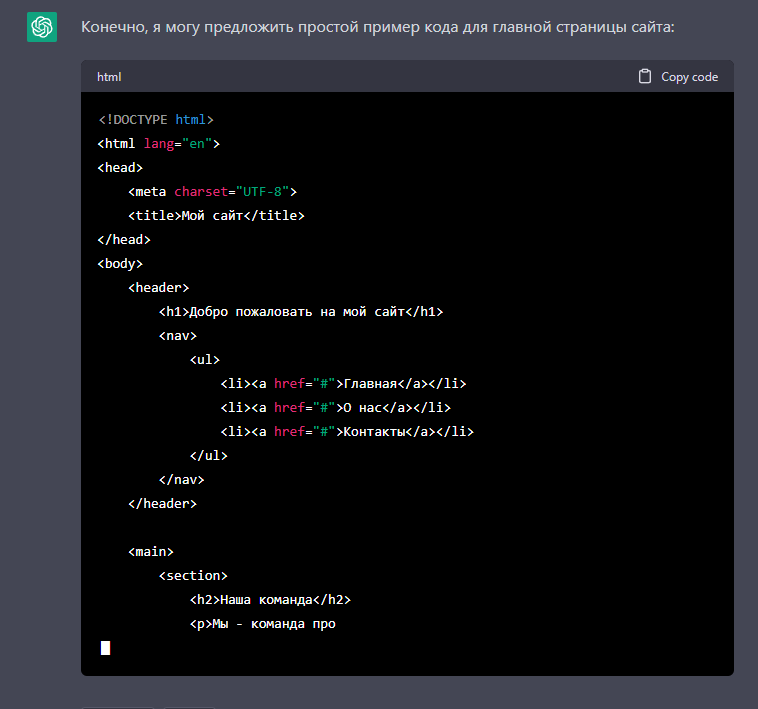Click the opening <head> tag line
Image resolution: width=758 pixels, height=709 pixels.
(120, 168)
